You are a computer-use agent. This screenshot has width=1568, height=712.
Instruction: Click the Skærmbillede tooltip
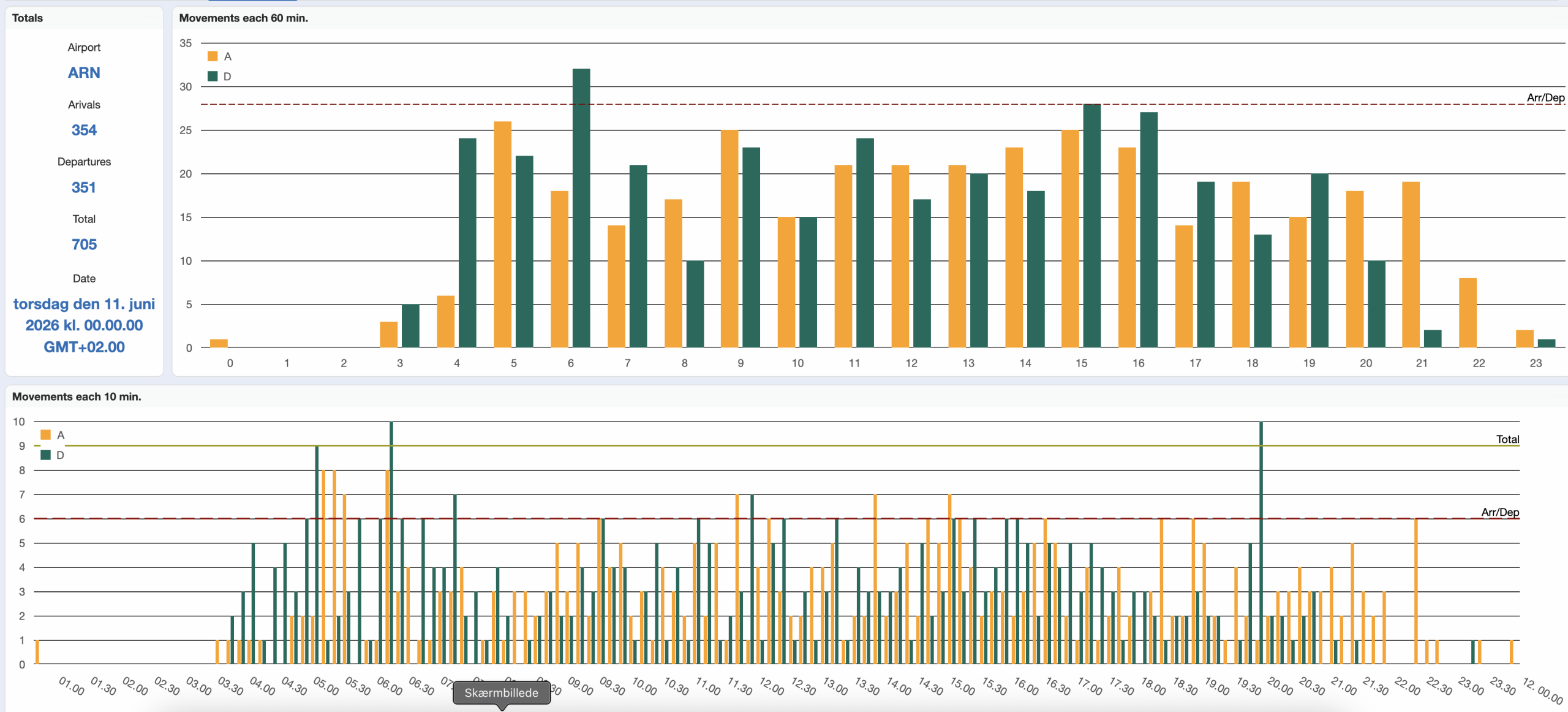(x=501, y=693)
